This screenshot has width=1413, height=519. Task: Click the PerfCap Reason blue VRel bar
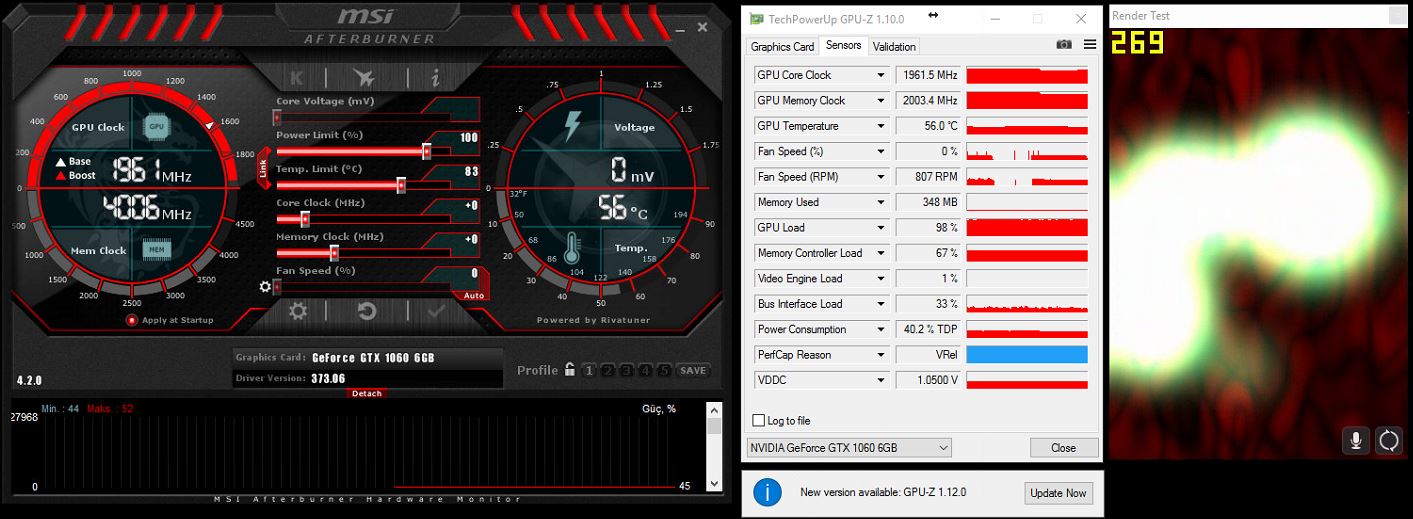(1027, 355)
